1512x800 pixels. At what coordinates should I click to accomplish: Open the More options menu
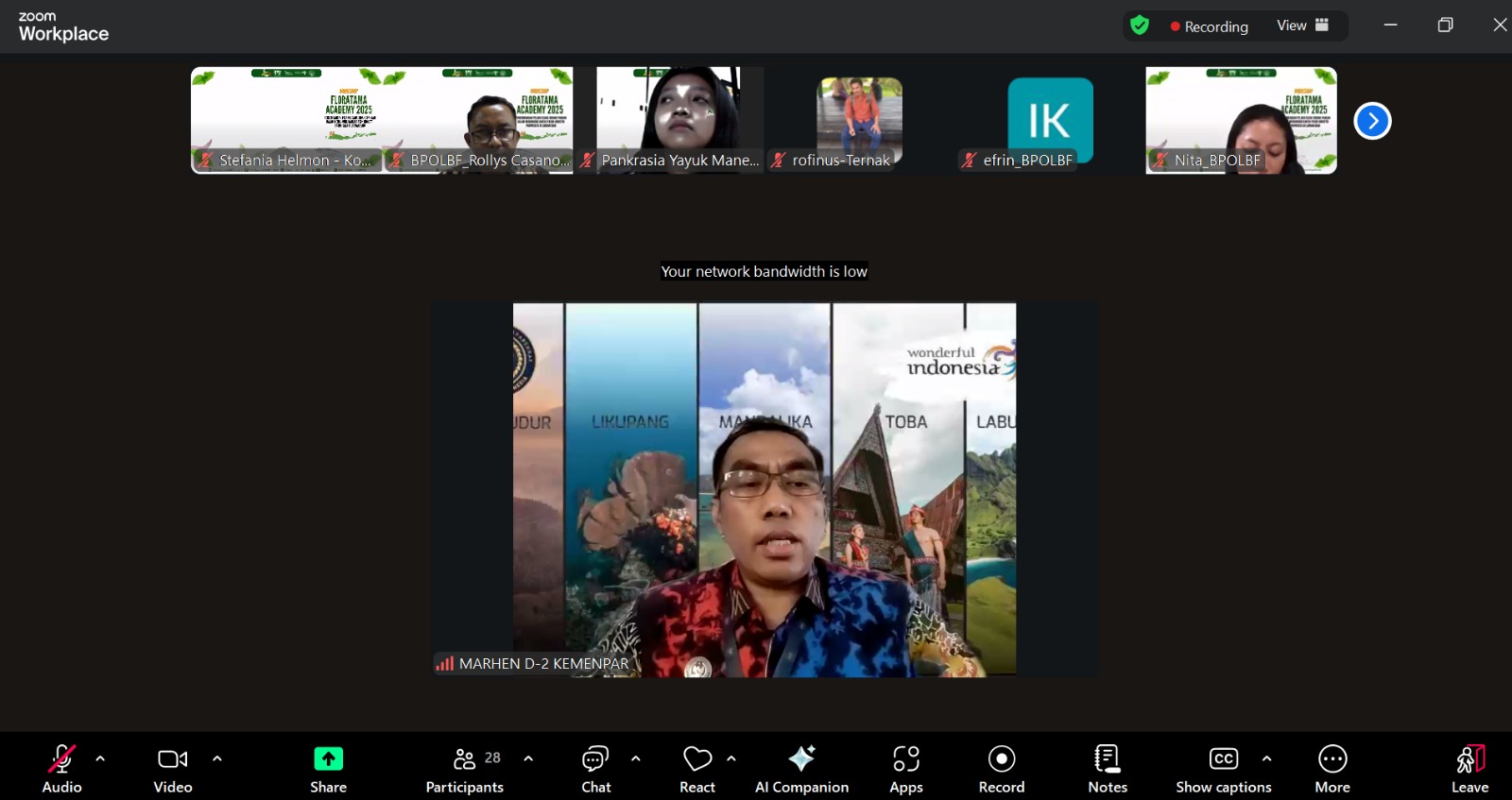1332,769
